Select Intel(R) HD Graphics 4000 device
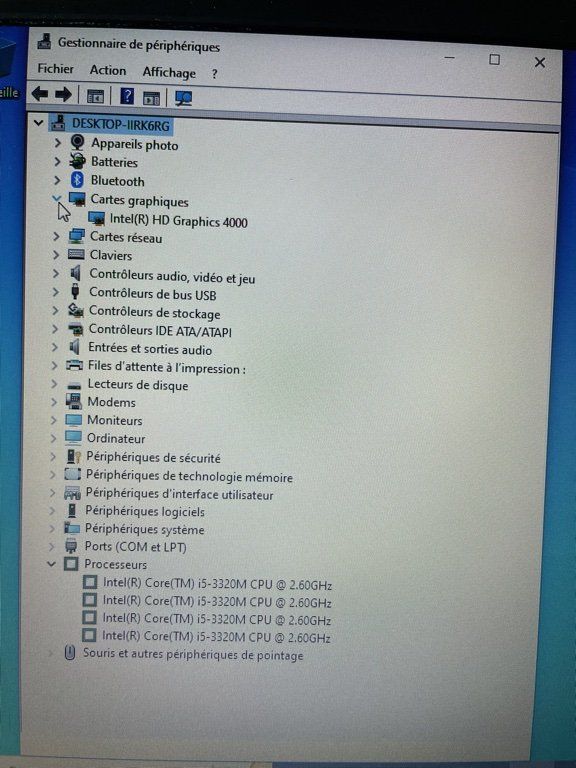Image resolution: width=576 pixels, height=768 pixels. pyautogui.click(x=178, y=220)
